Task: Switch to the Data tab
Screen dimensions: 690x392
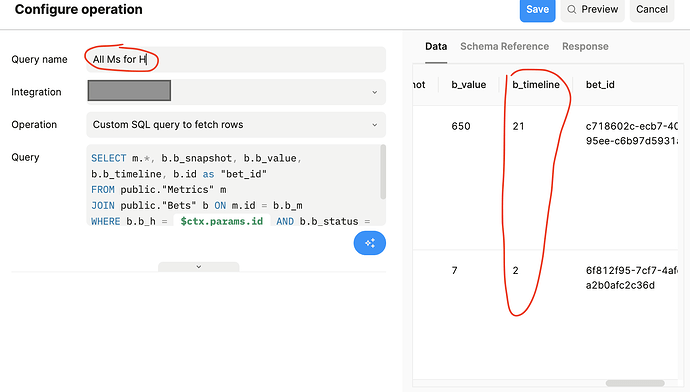Action: 436,47
